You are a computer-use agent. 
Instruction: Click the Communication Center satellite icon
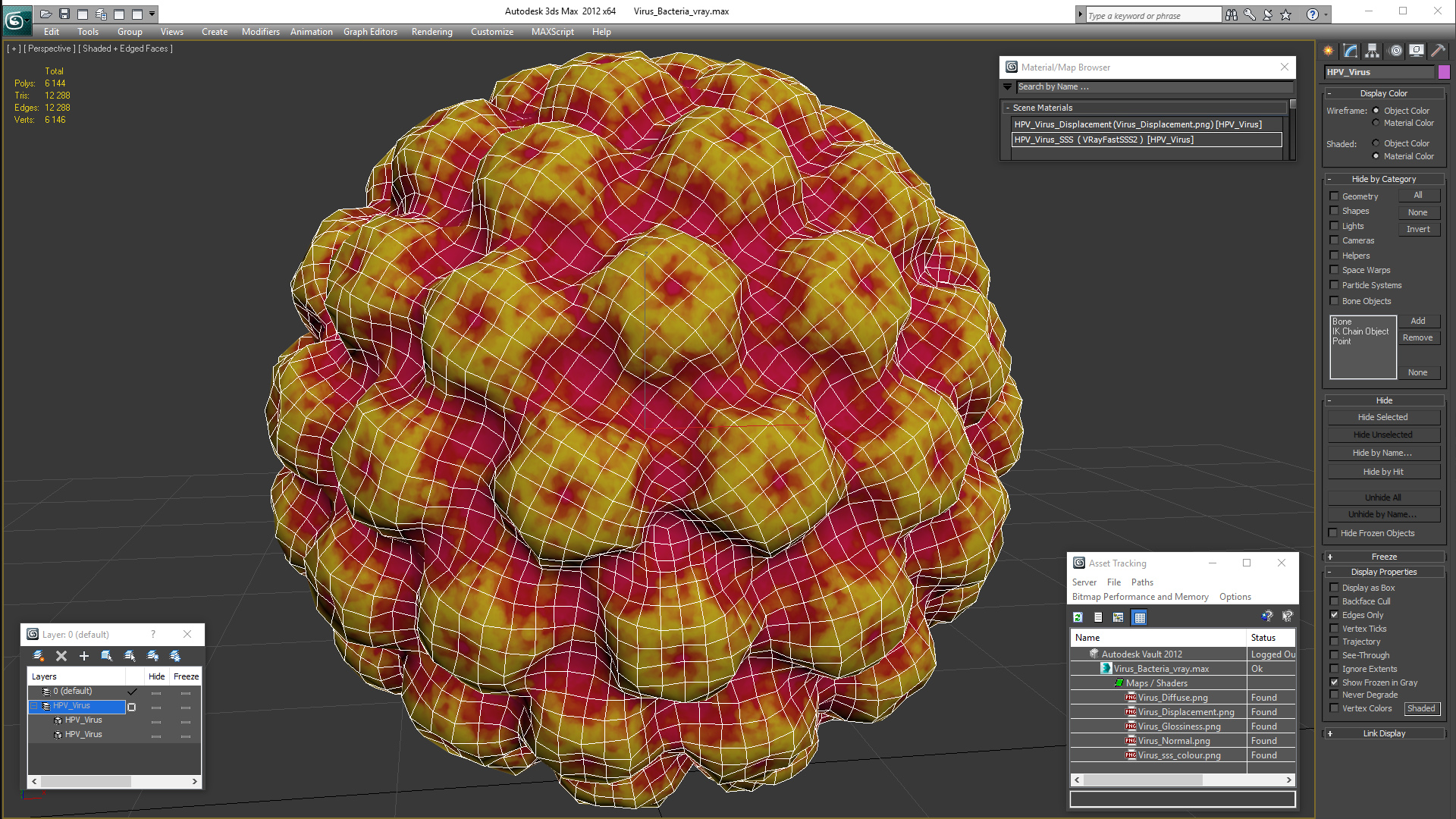(1268, 14)
